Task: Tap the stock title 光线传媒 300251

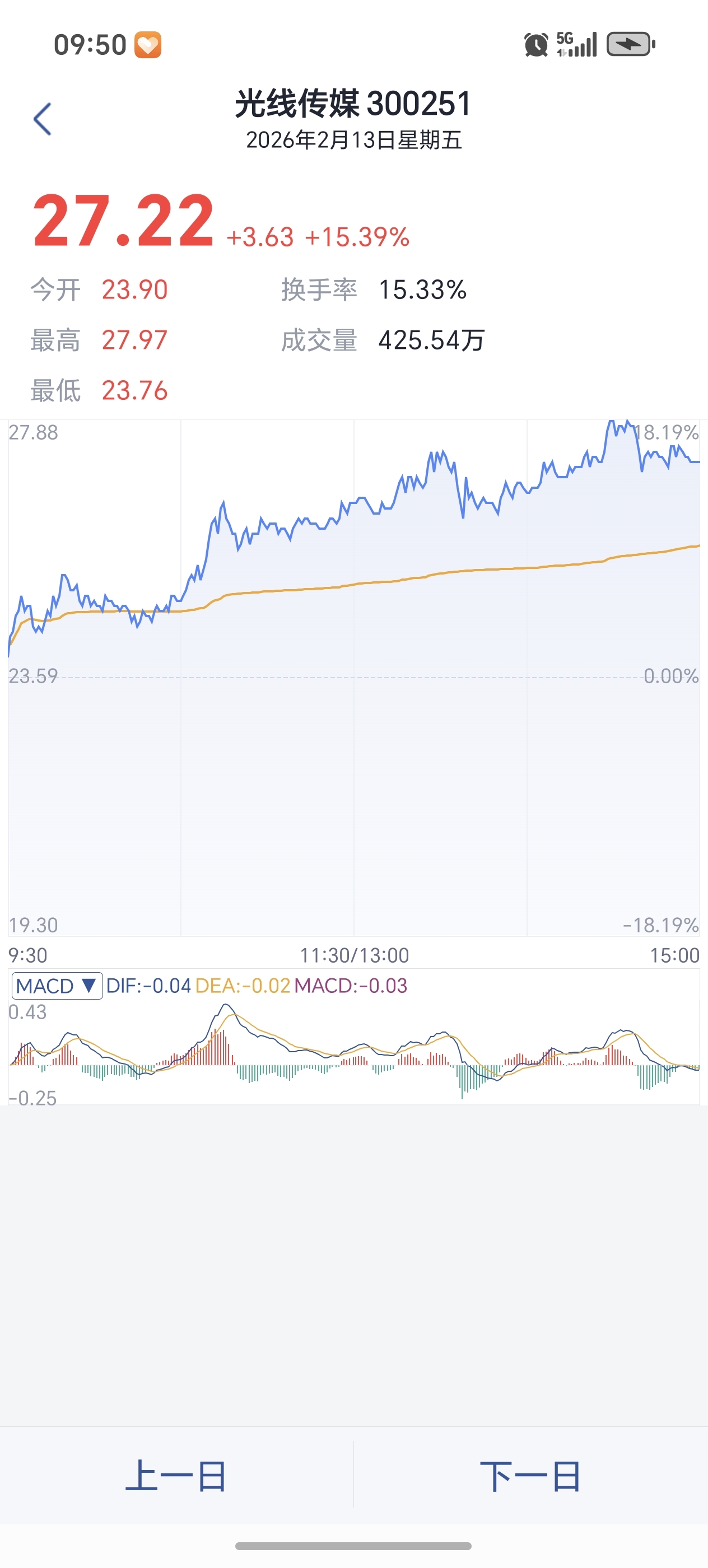Action: pos(353,103)
